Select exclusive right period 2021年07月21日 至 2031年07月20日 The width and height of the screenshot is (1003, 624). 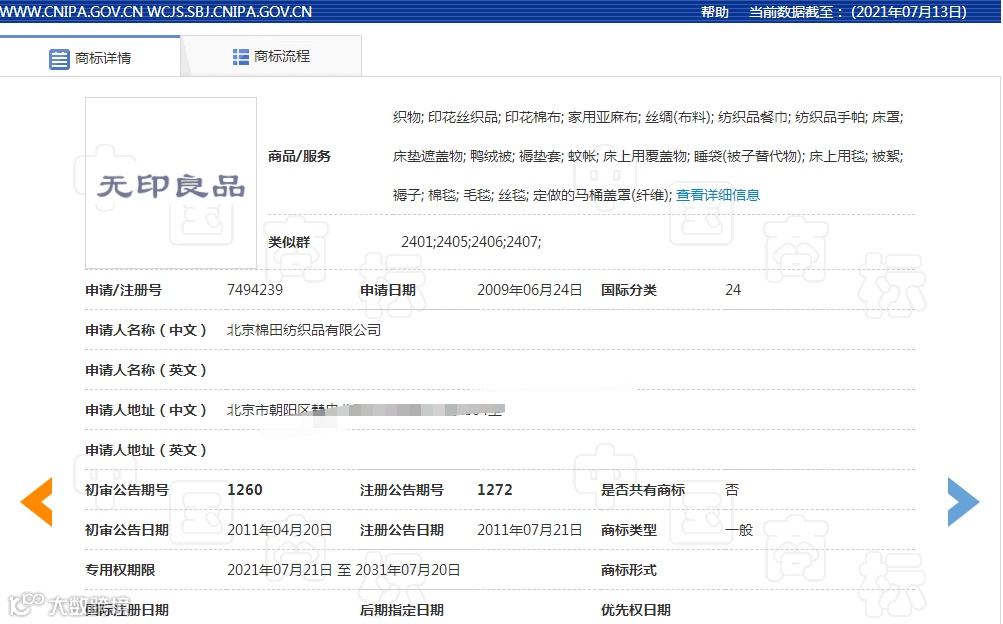point(344,570)
